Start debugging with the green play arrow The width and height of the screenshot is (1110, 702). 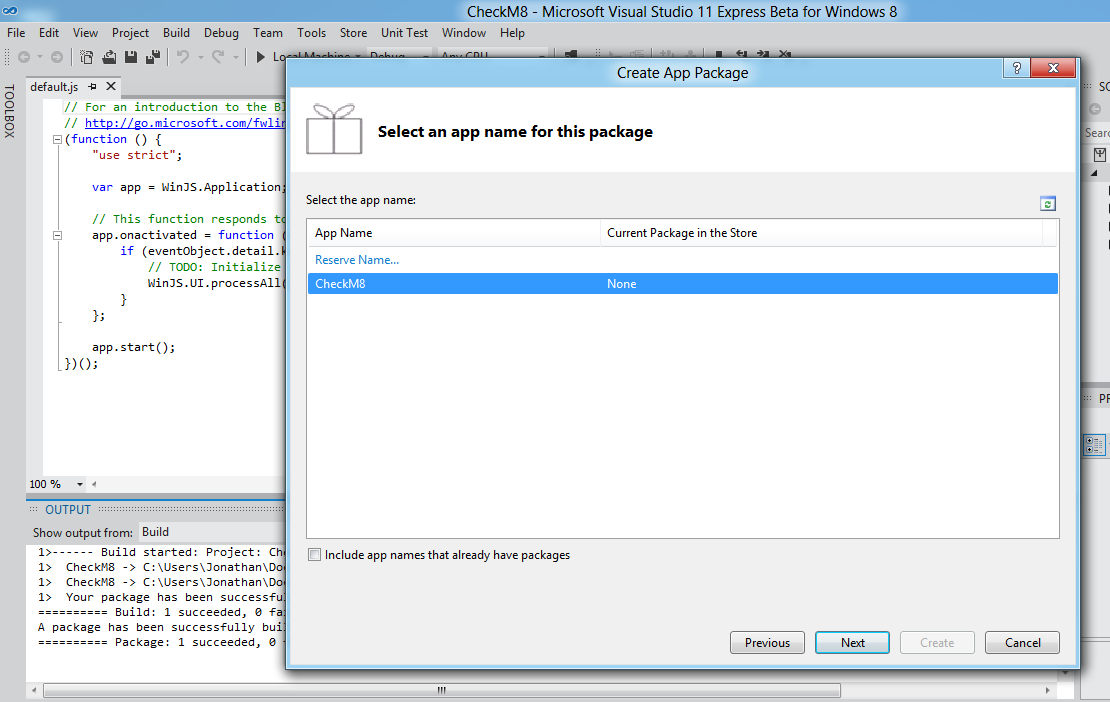(261, 57)
